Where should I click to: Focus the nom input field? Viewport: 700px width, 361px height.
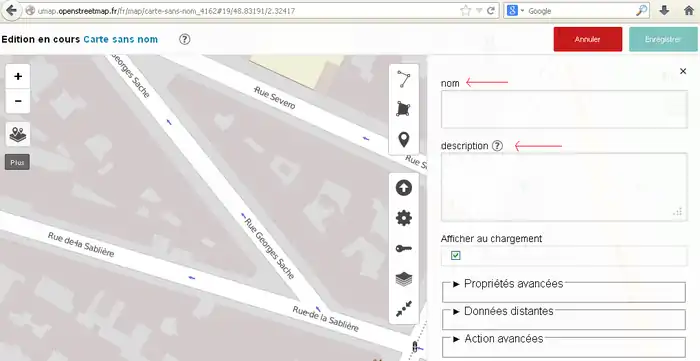[564, 109]
